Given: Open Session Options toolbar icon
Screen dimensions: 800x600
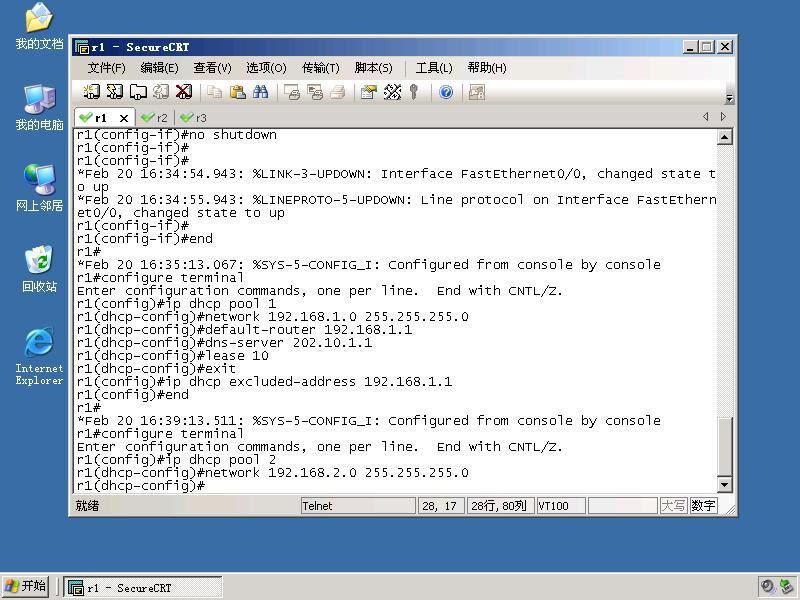Looking at the screenshot, I should tap(368, 92).
